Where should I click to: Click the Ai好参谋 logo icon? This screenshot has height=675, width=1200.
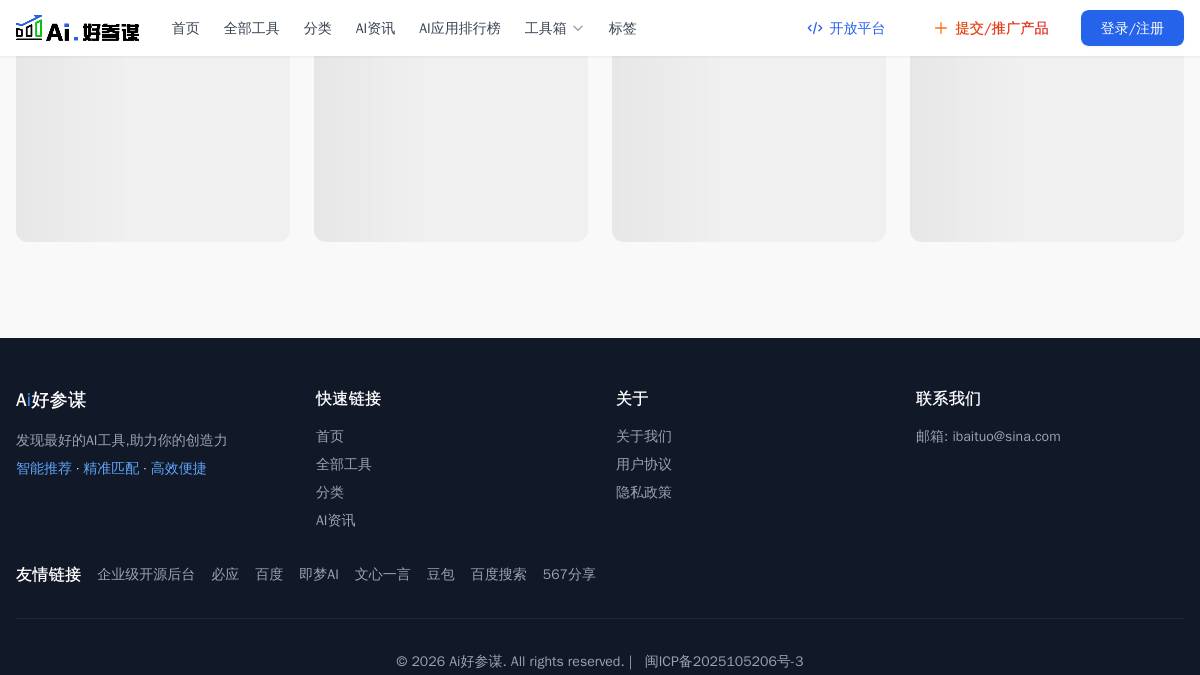(x=31, y=28)
